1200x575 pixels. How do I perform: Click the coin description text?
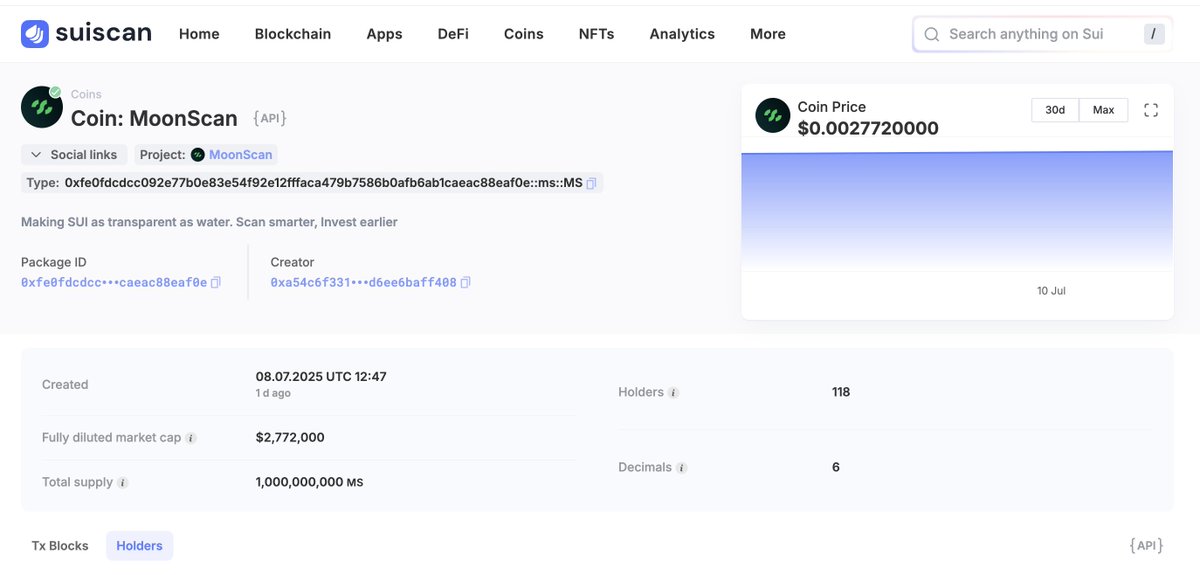[x=209, y=222]
